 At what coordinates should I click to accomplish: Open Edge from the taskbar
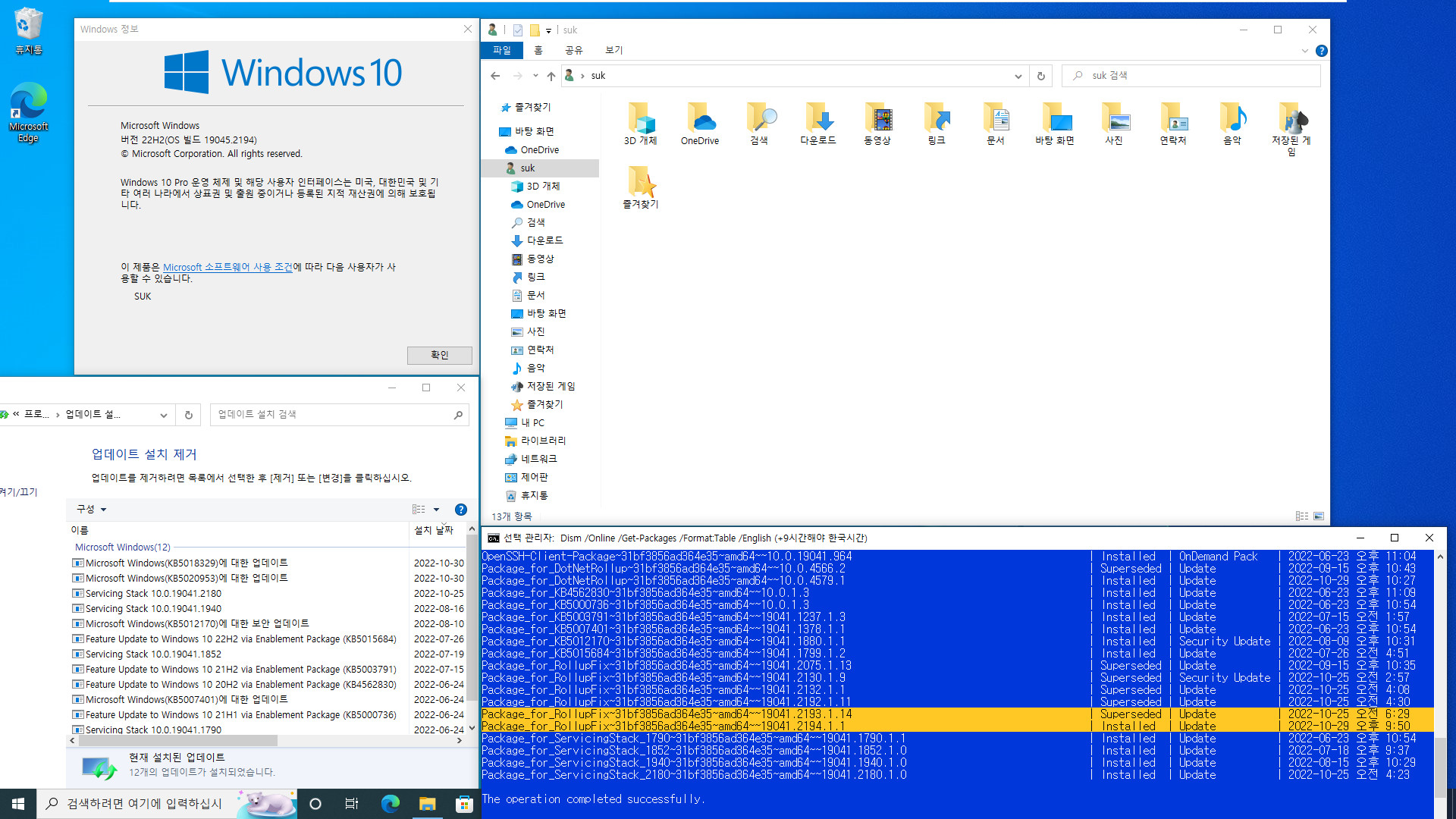390,804
